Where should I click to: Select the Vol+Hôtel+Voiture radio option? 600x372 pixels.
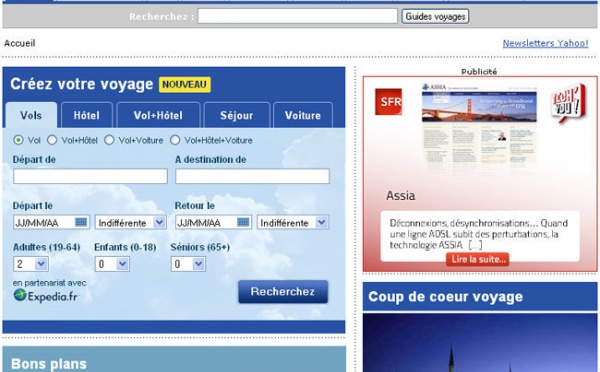[x=175, y=140]
